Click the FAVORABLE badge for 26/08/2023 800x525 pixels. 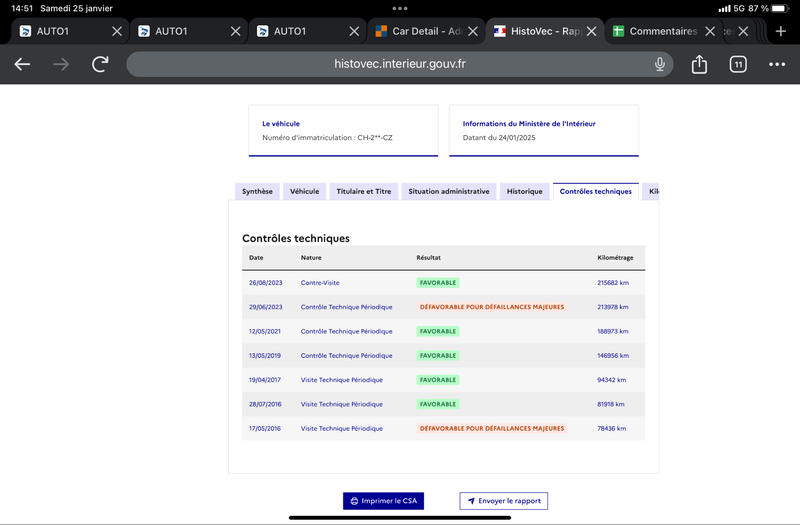pyautogui.click(x=438, y=283)
